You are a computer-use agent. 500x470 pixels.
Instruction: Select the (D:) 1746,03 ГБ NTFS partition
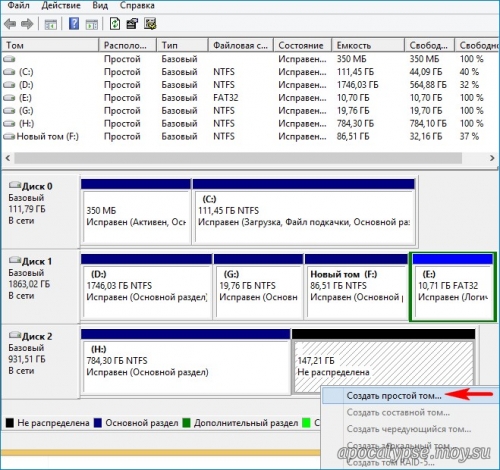coord(146,287)
